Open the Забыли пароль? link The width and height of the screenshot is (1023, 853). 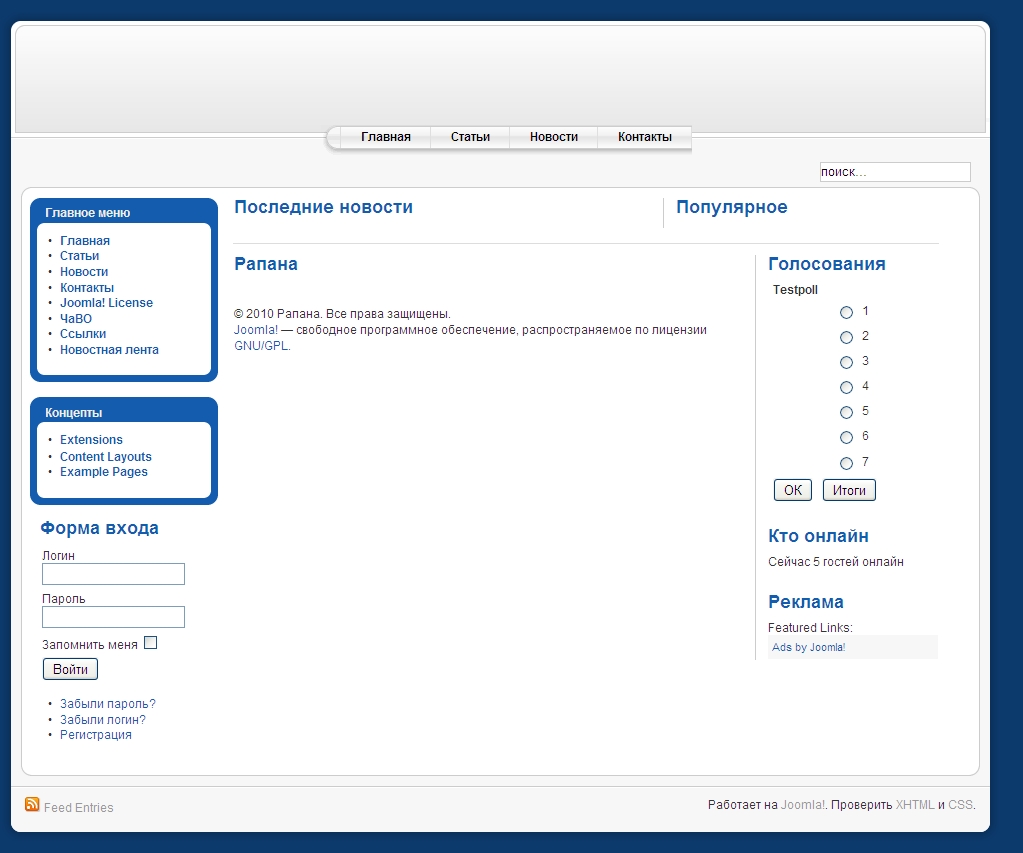[x=108, y=704]
